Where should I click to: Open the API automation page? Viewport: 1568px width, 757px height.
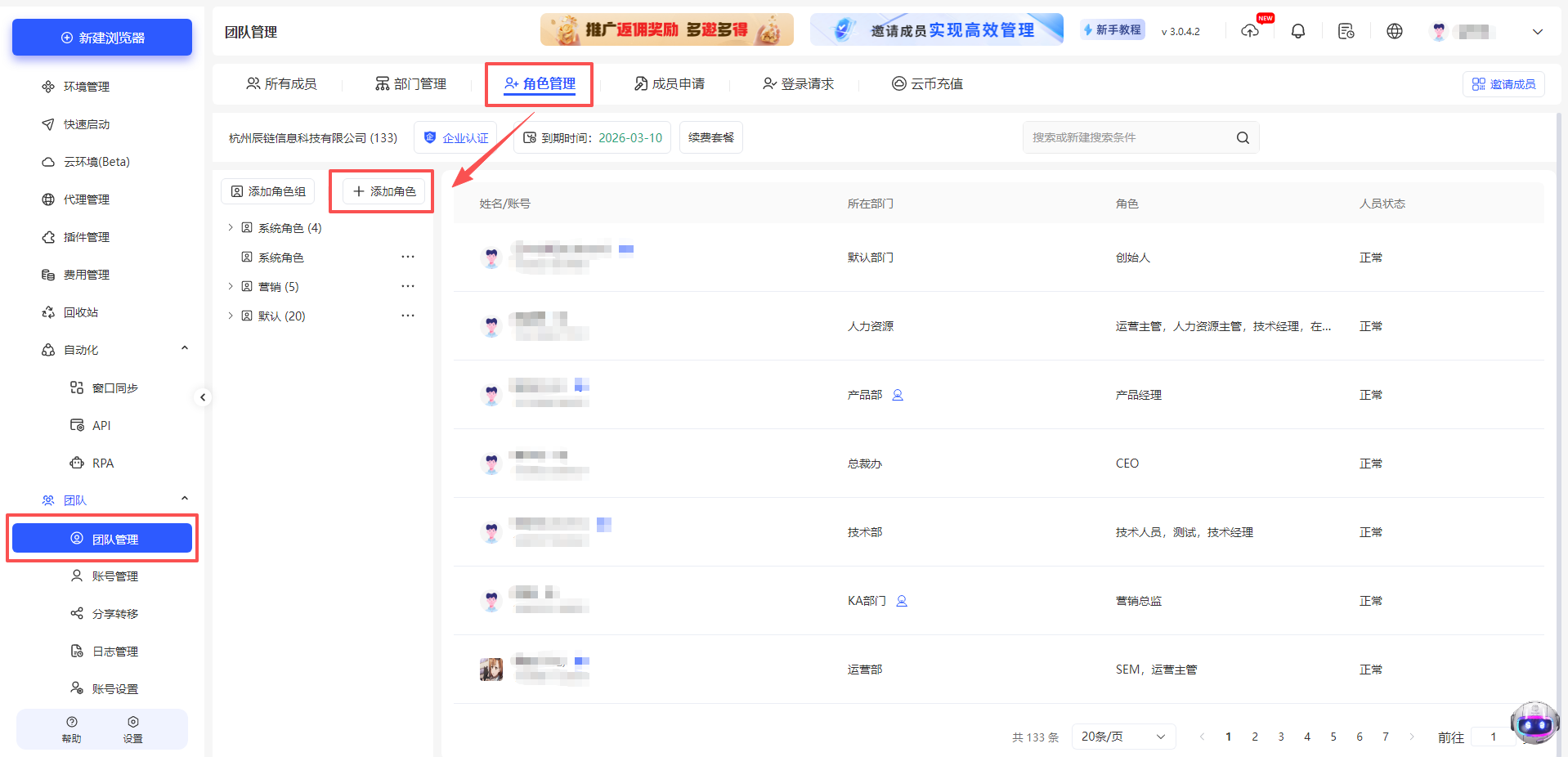(x=101, y=425)
